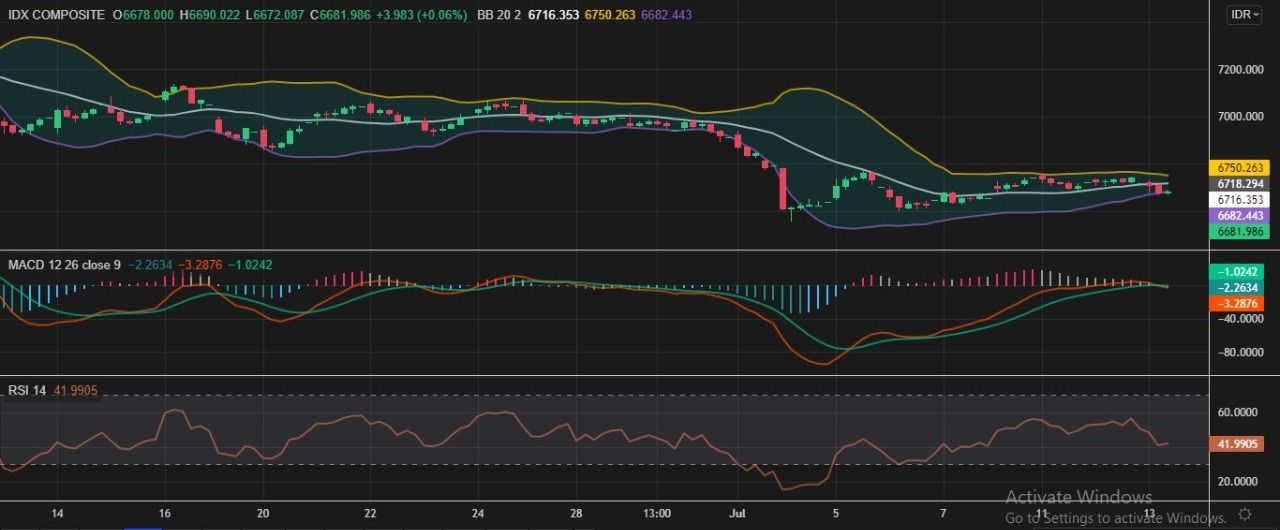The image size is (1280, 530).
Task: Click yellow 6750.263 price axis tag
Action: [1239, 168]
